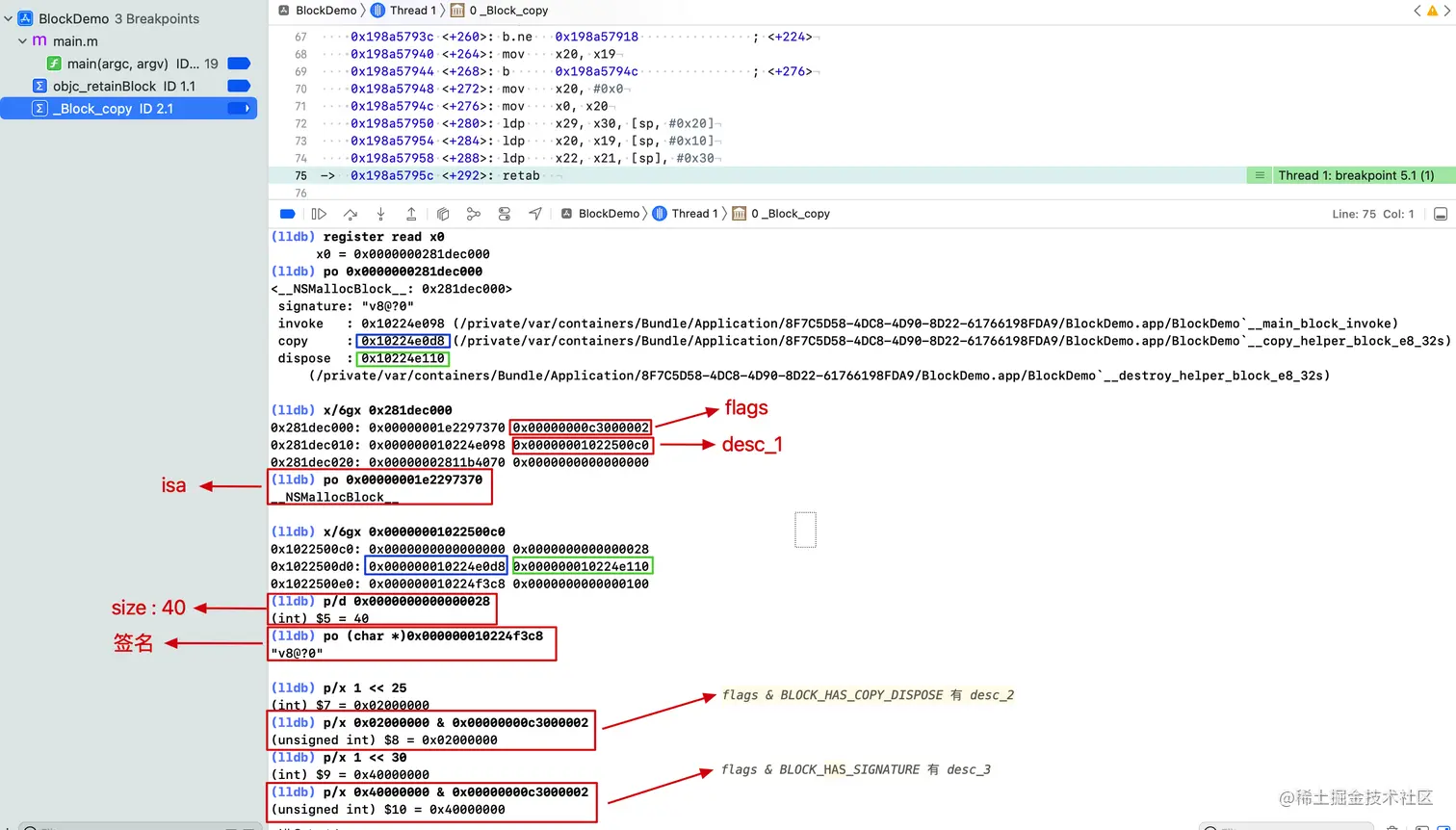Collapse the BlockDemo breakpoints group
Screen dimensions: 1456x830
[x=8, y=18]
